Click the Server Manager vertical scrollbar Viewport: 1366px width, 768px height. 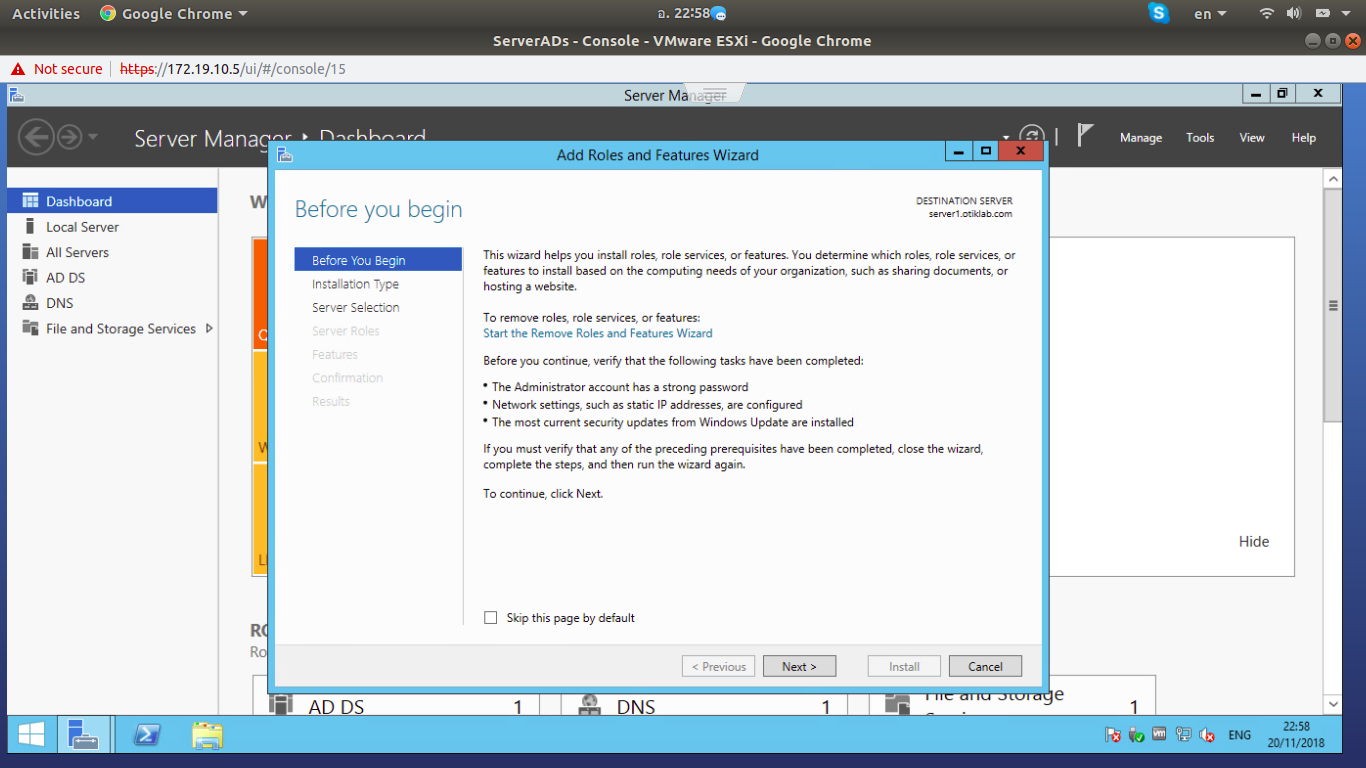pos(1332,305)
